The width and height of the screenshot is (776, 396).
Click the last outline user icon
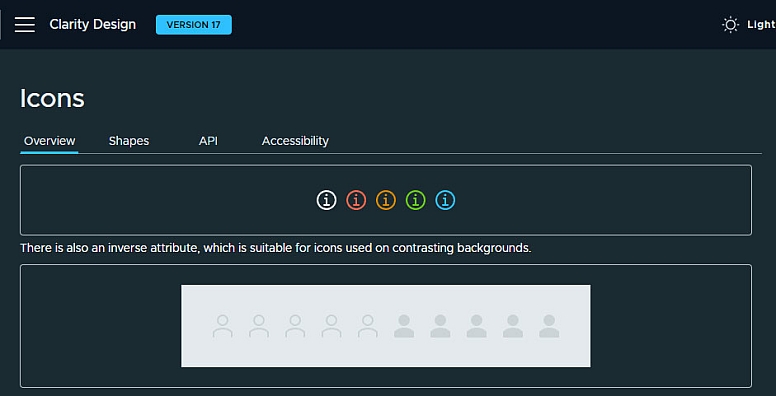[368, 326]
